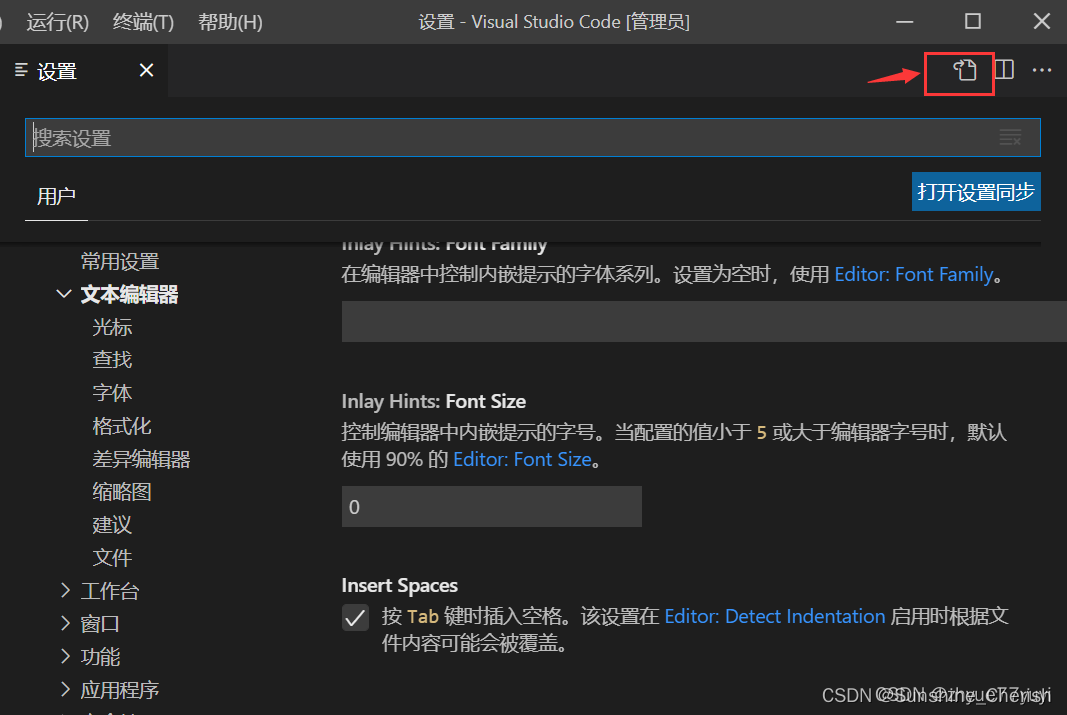Maximize the Visual Studio Code window

pos(973,22)
